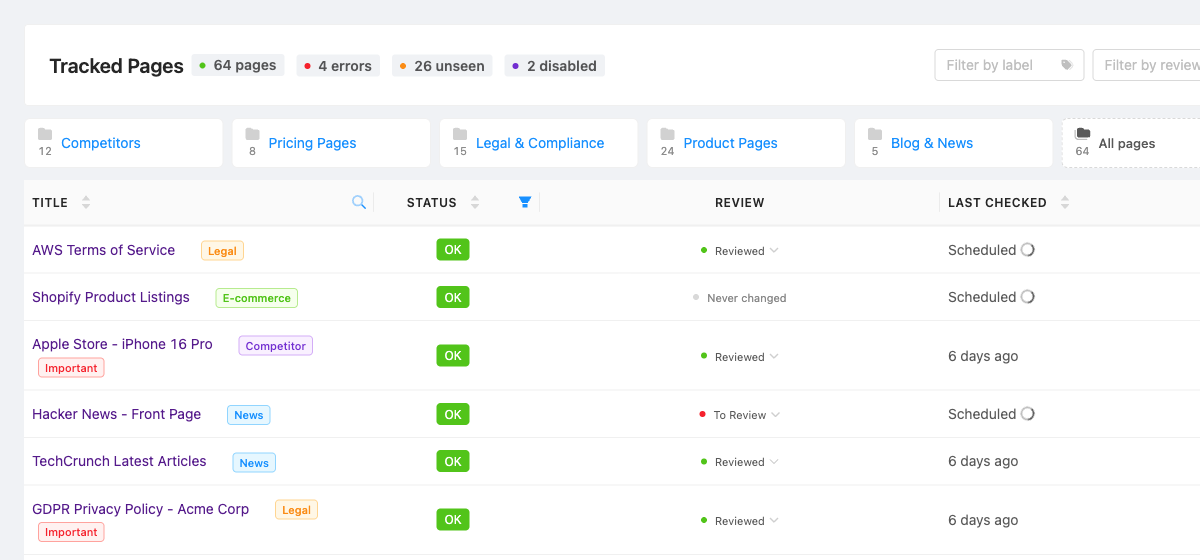
Task: Click the Pricing Pages folder icon
Action: point(252,134)
